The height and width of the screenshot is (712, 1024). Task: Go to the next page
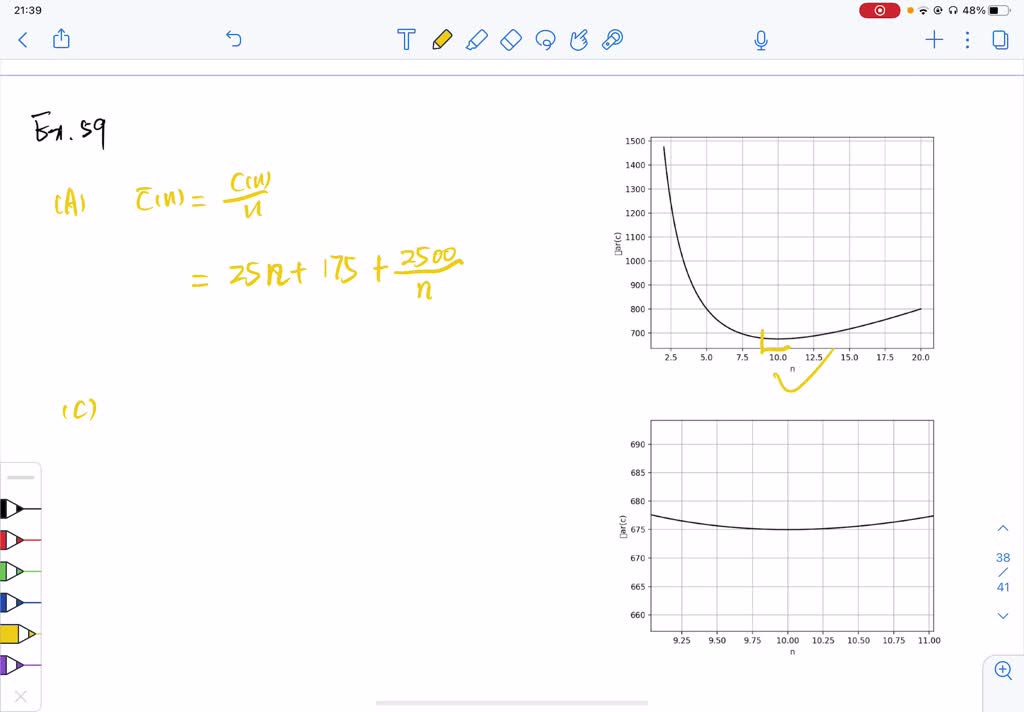(1003, 616)
